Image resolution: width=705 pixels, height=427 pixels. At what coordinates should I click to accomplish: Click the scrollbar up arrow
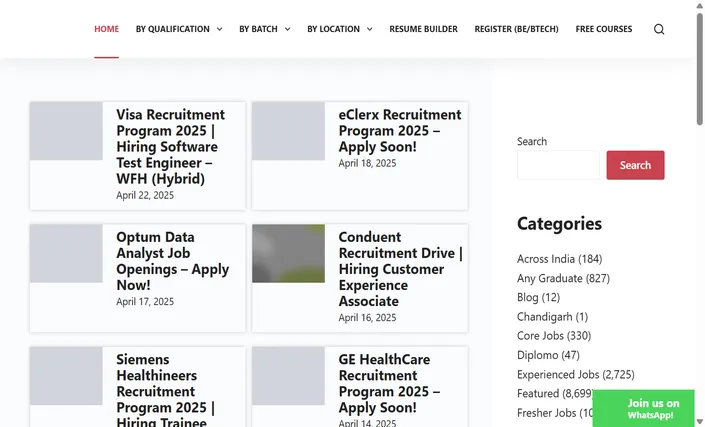pyautogui.click(x=700, y=5)
